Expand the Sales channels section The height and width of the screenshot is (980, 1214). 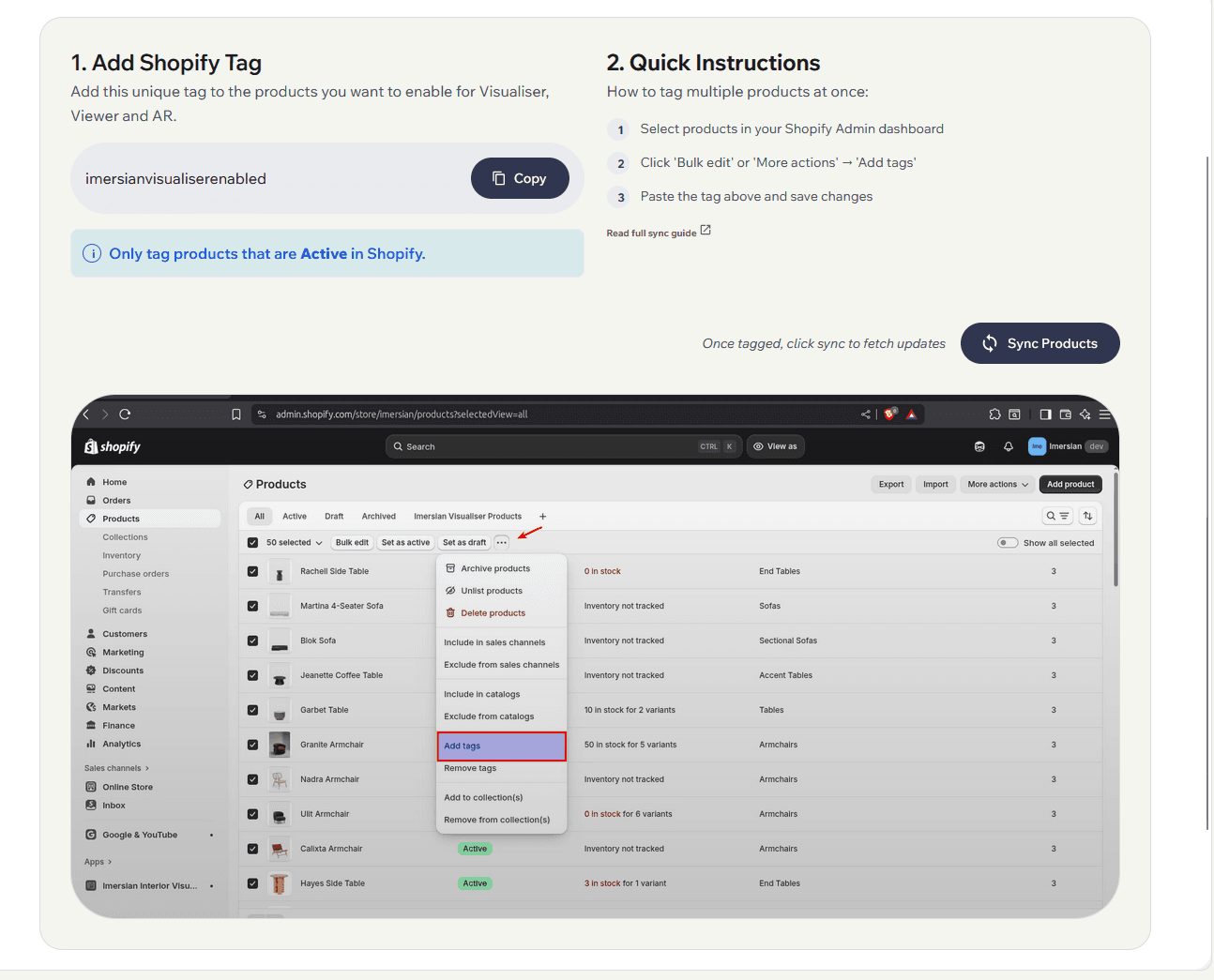pyautogui.click(x=116, y=768)
